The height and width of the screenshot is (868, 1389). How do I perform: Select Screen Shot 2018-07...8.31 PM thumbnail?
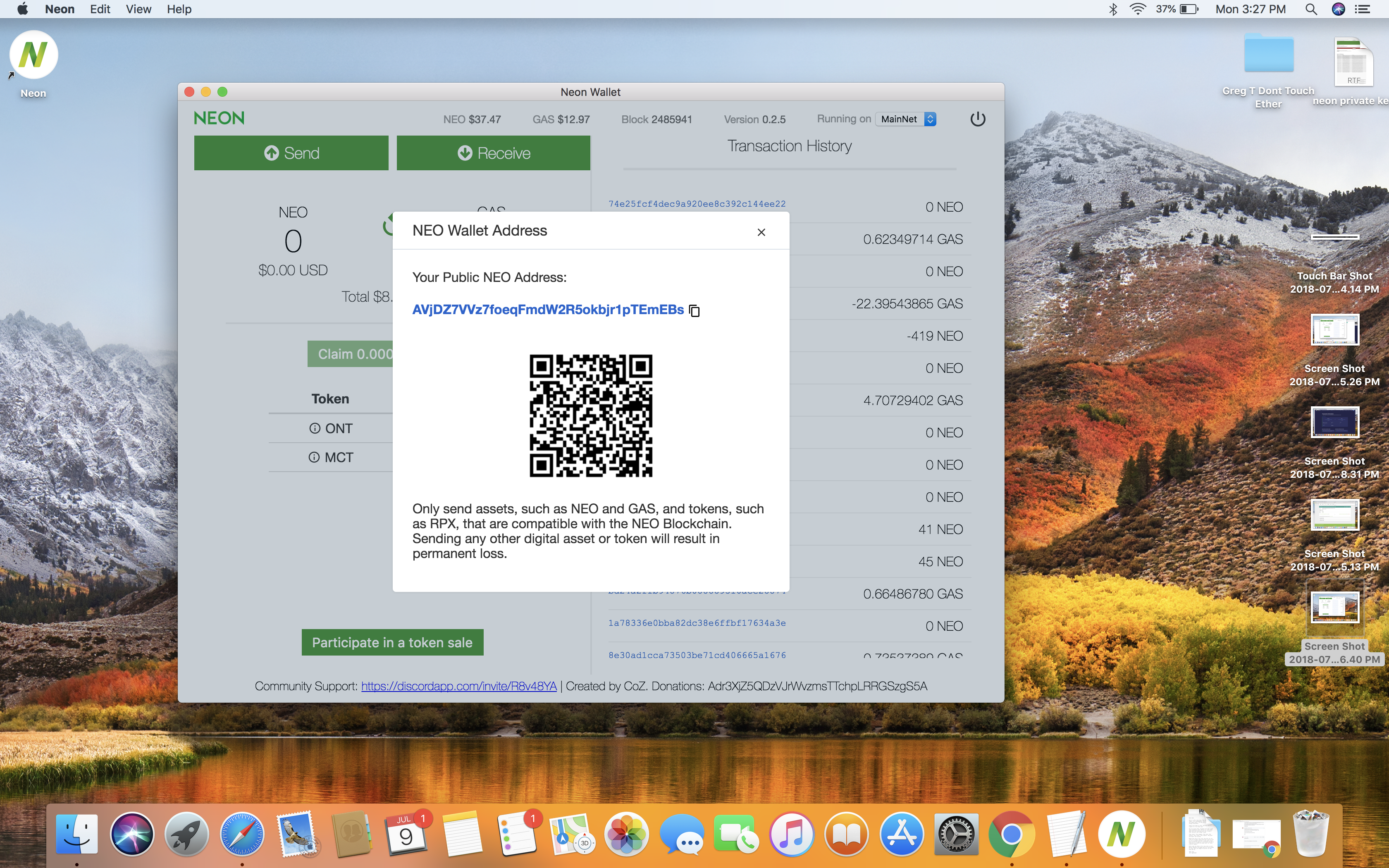tap(1334, 422)
